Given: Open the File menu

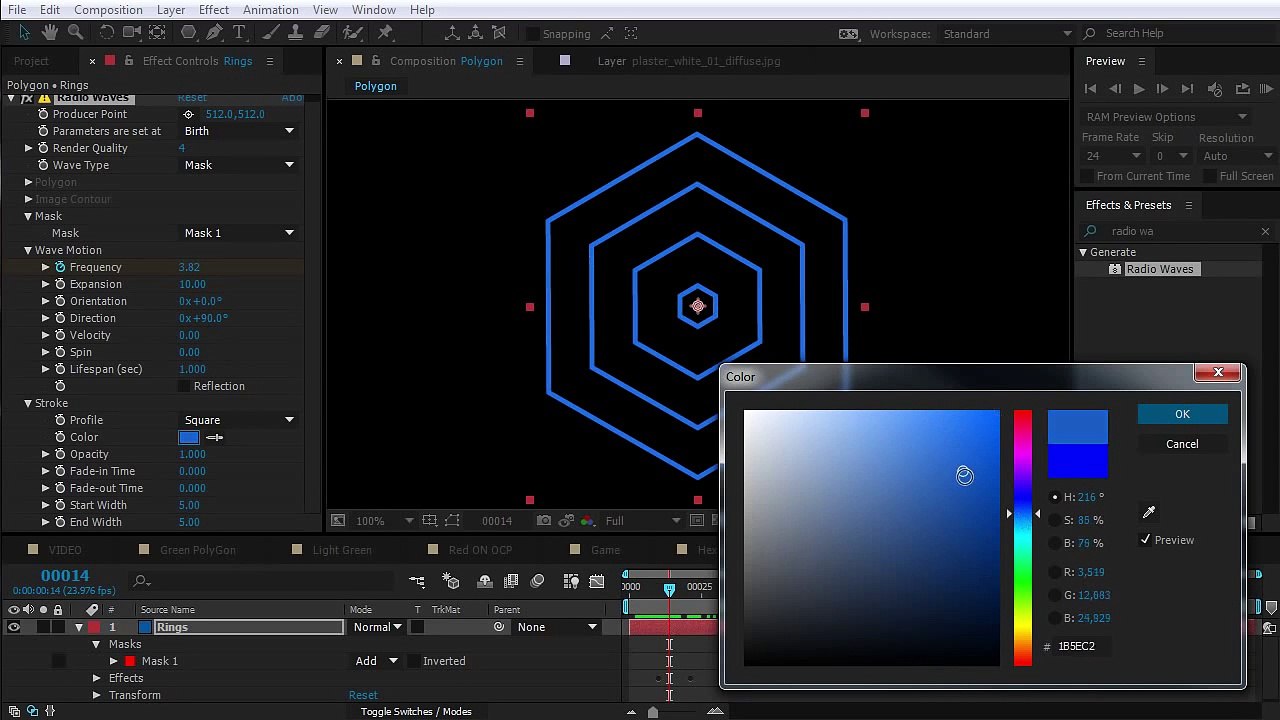Looking at the screenshot, I should 17,10.
